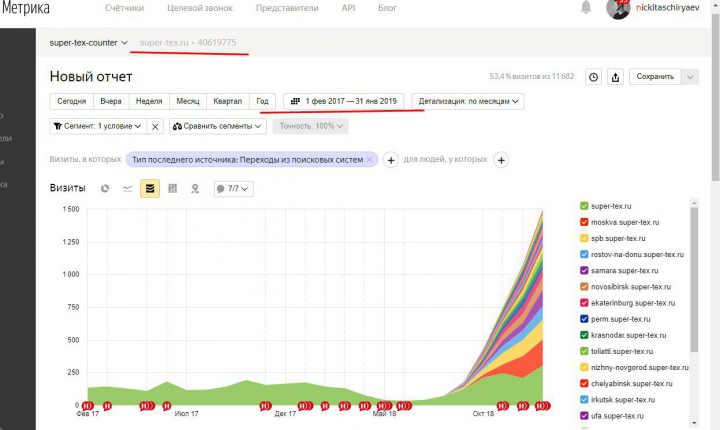Open the calendar date range 1 фев 2017 — 31 янв 2019

[x=343, y=101]
